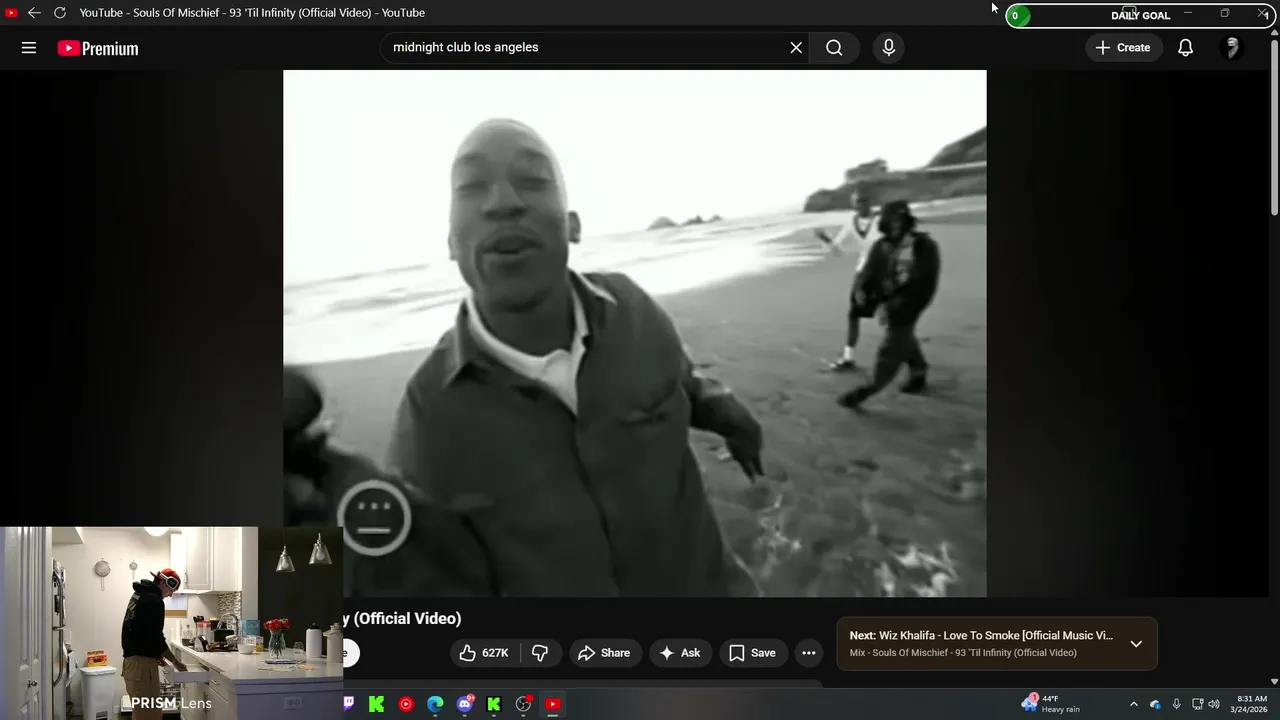Open the Kick icon beside Twitch

point(377,704)
